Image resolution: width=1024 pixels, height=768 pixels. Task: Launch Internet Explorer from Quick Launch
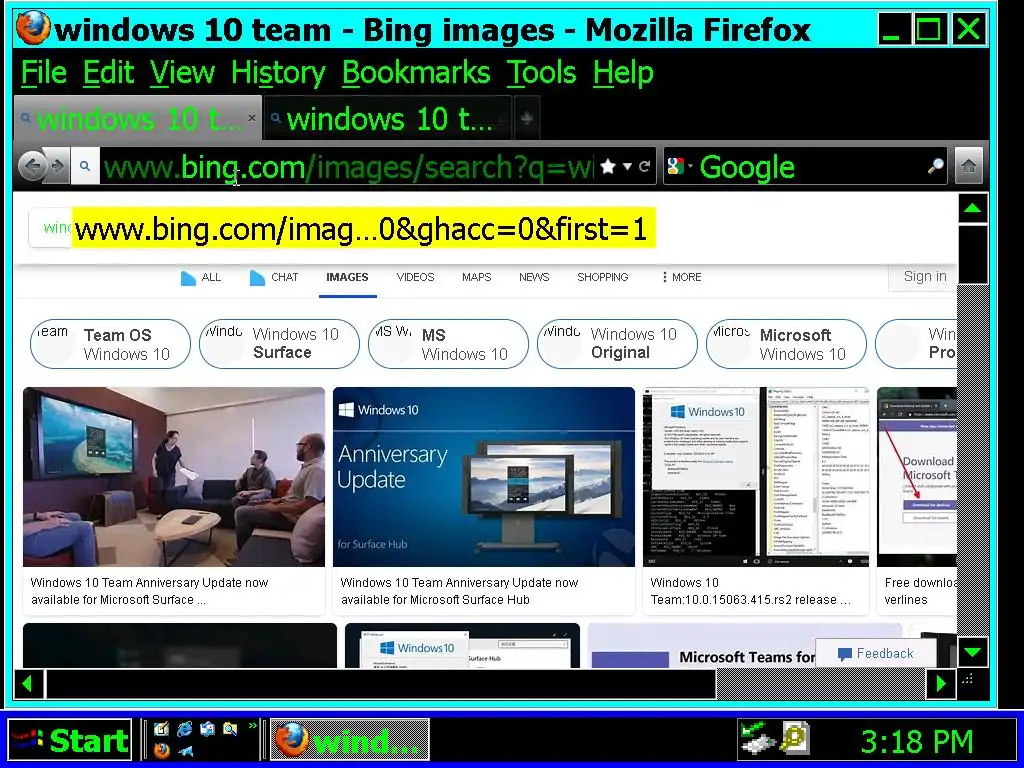click(x=185, y=729)
